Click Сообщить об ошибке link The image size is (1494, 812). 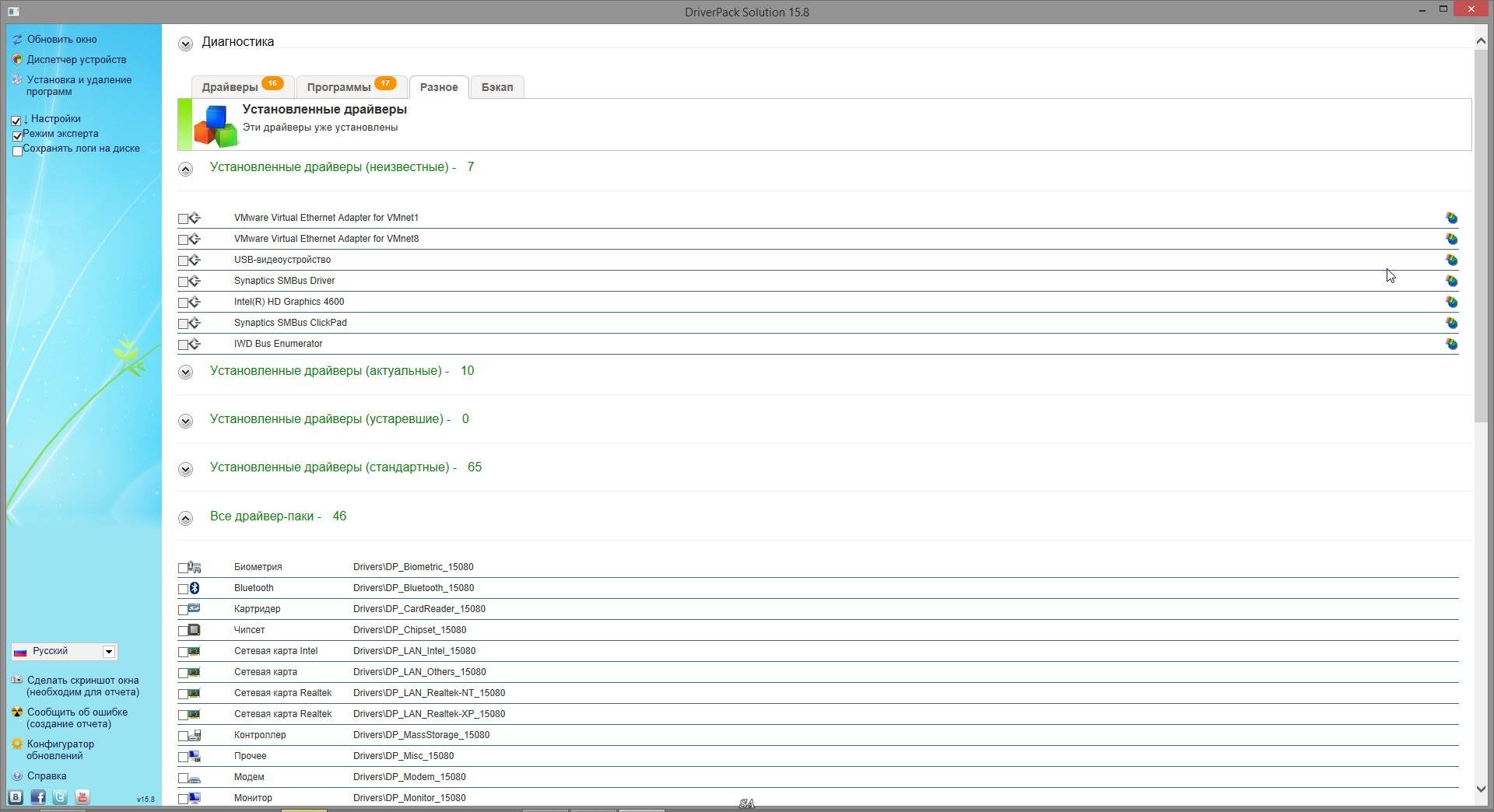point(77,718)
